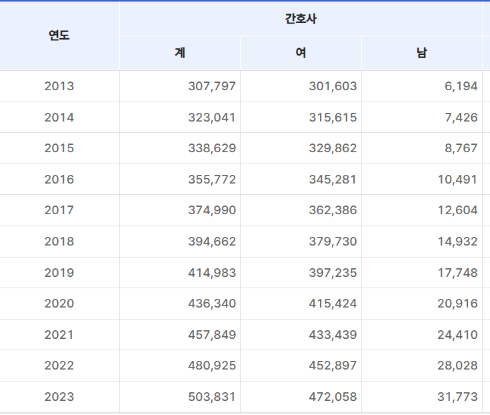Click the female value 397,235
This screenshot has width=490, height=415.
(x=333, y=273)
